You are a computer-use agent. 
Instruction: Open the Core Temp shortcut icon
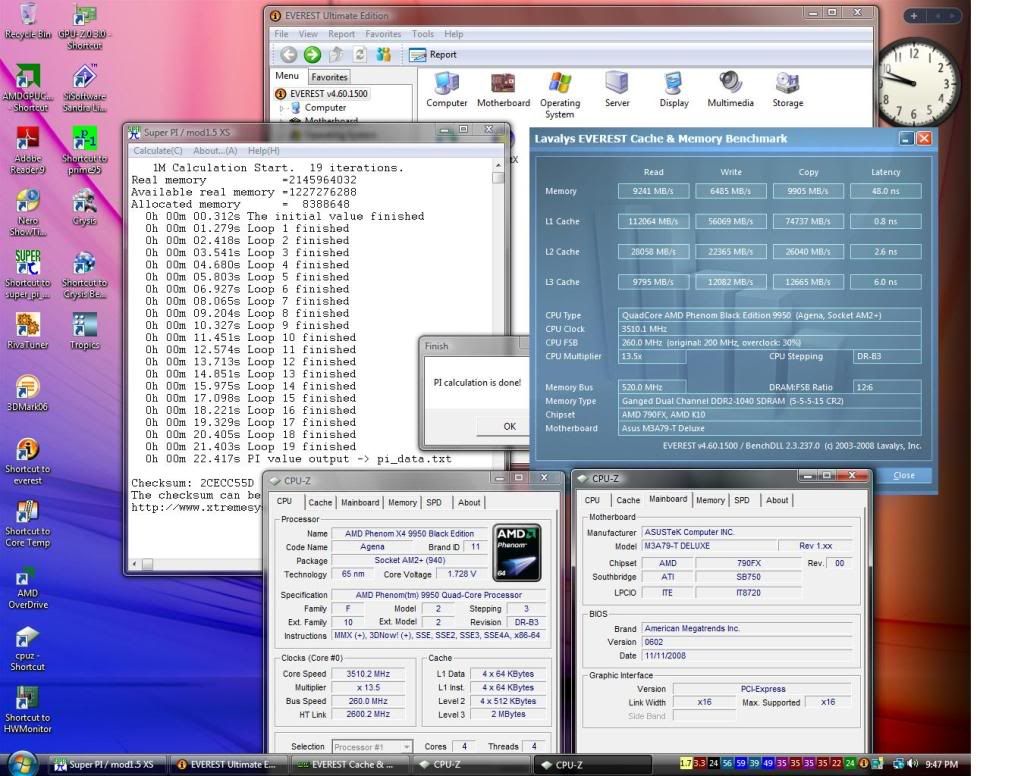click(27, 524)
